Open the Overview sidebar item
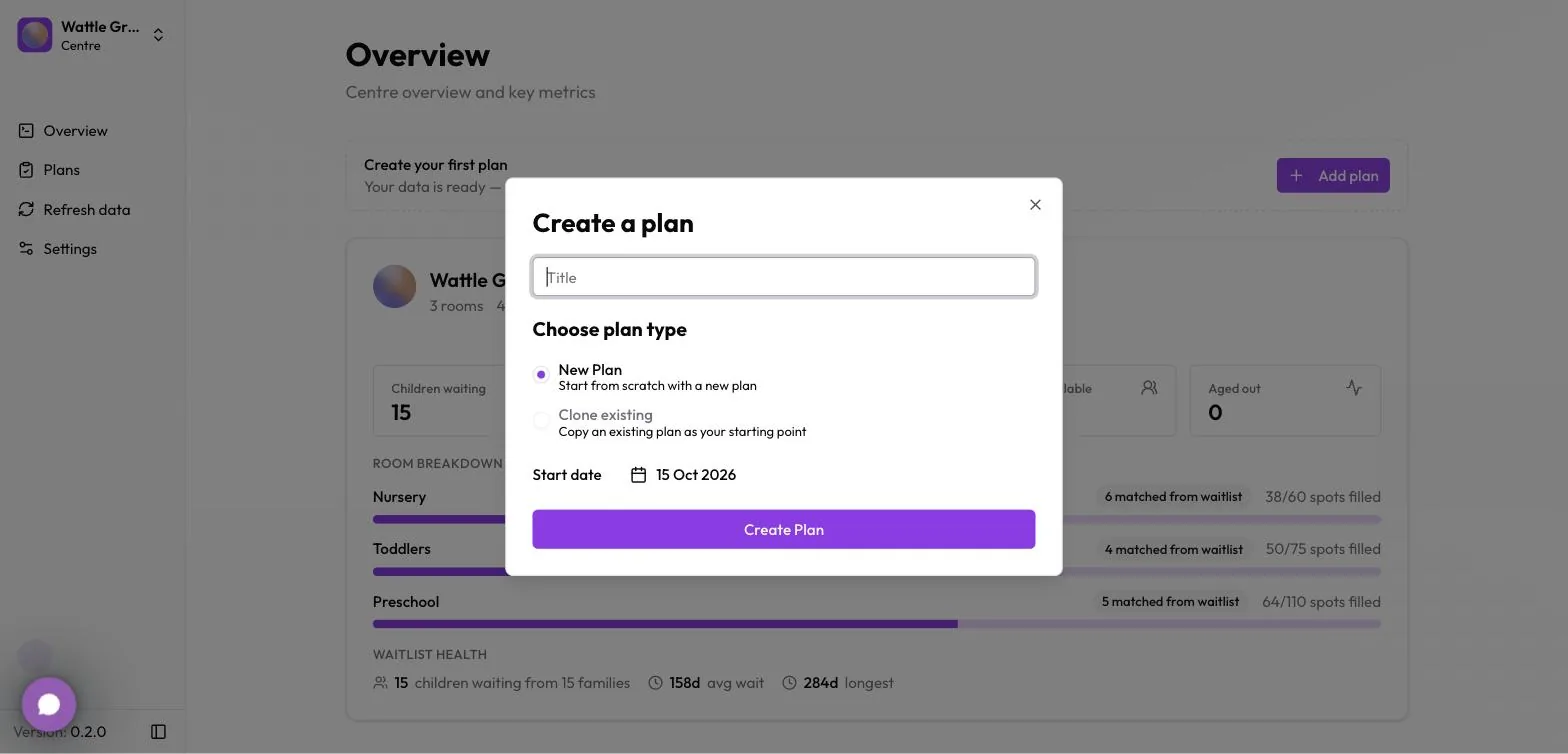 point(75,131)
